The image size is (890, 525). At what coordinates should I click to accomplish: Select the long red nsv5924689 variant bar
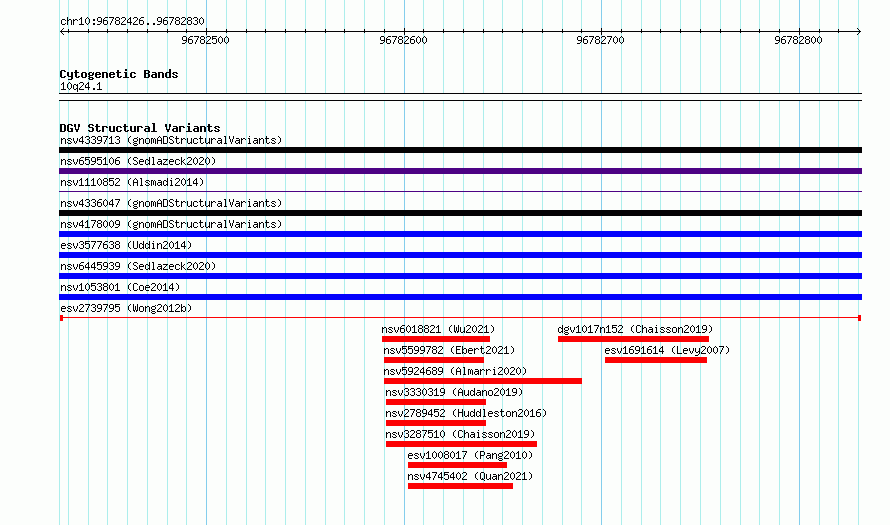coord(483,381)
